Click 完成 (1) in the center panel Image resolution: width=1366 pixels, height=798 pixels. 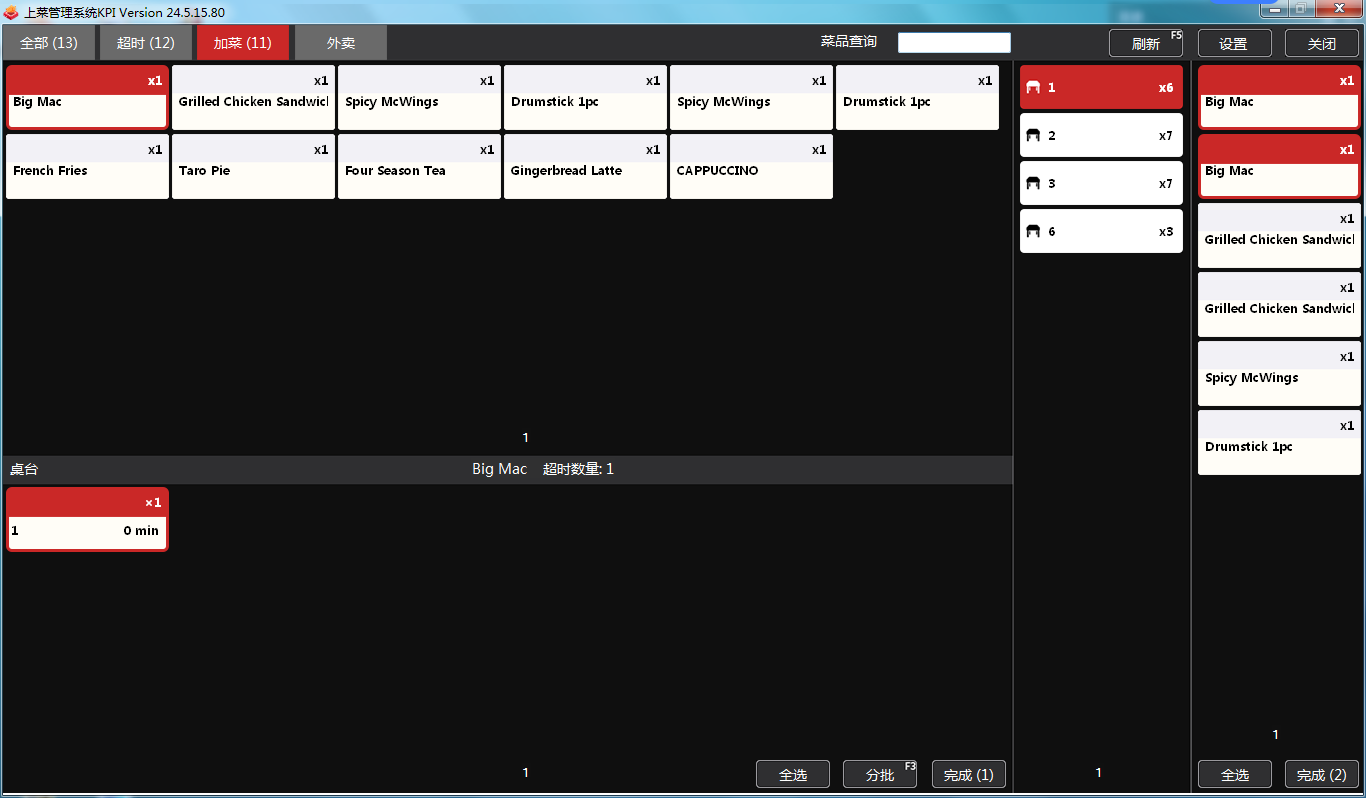tap(968, 775)
